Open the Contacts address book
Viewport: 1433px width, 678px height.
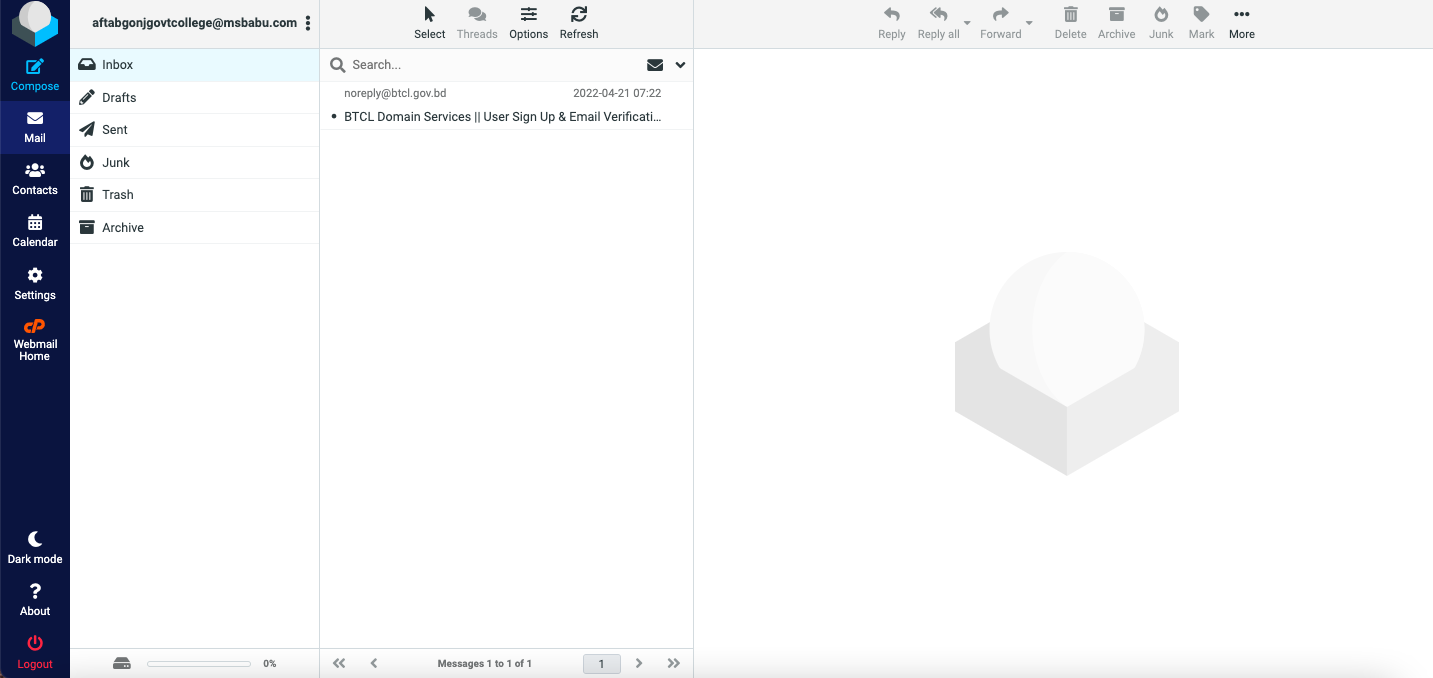[35, 179]
